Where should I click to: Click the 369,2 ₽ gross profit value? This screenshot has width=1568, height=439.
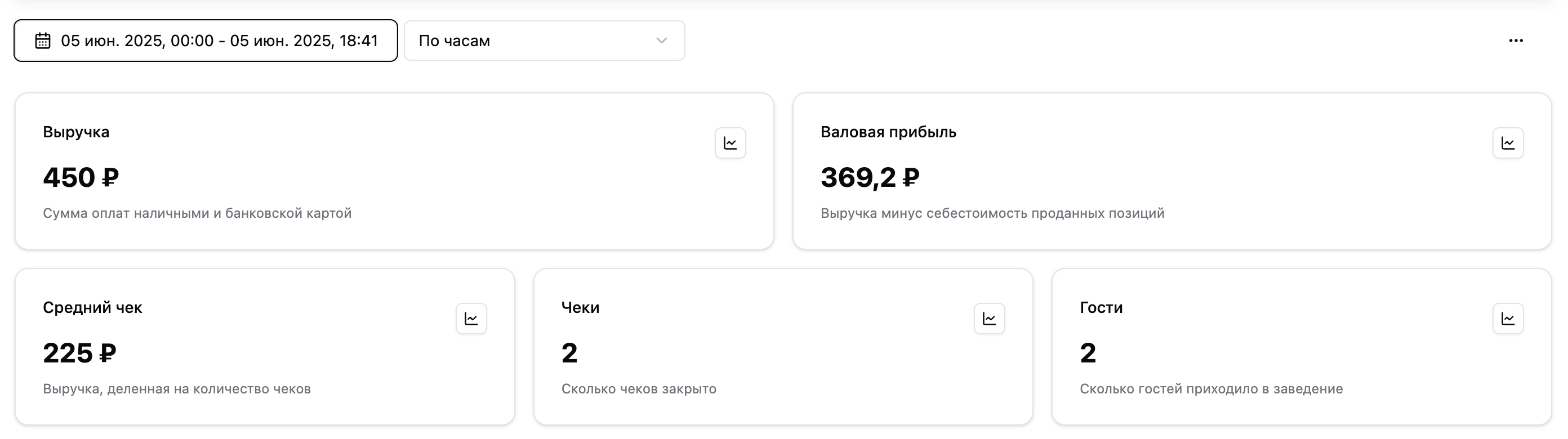869,177
